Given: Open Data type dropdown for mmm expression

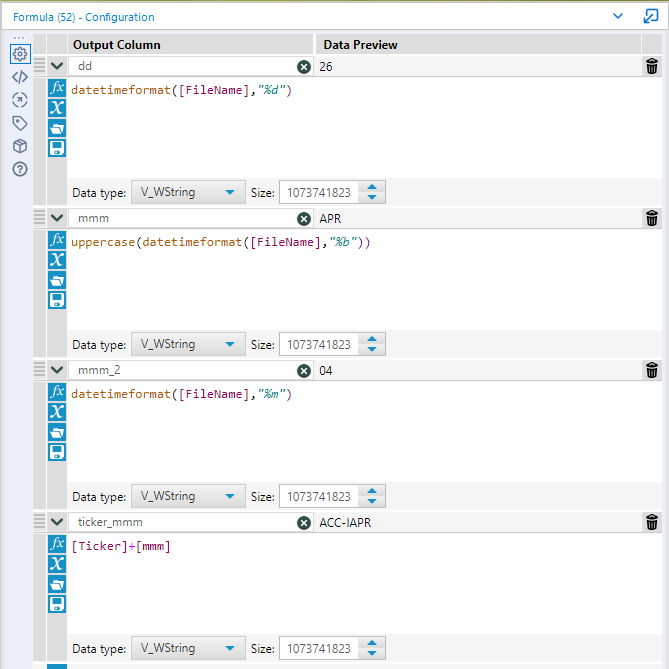Looking at the screenshot, I should pos(188,344).
